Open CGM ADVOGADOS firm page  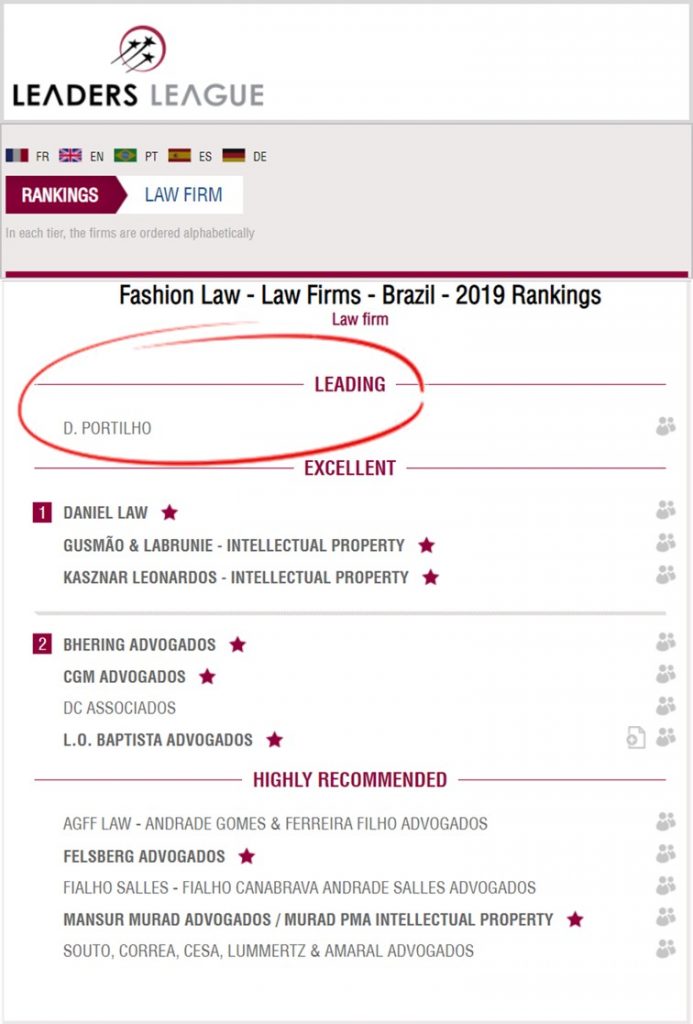coord(124,677)
